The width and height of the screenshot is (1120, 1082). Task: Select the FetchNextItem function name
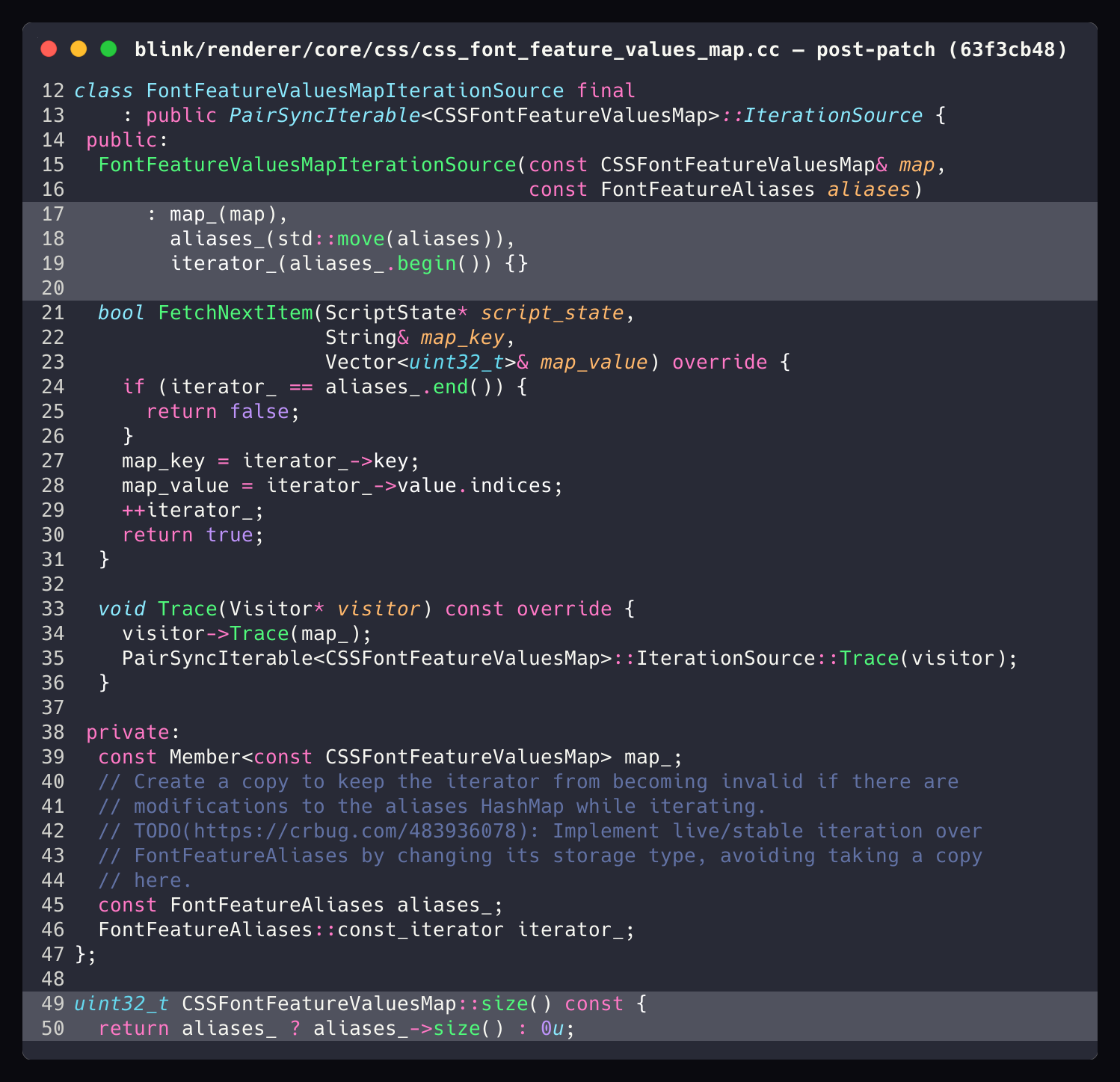click(235, 313)
